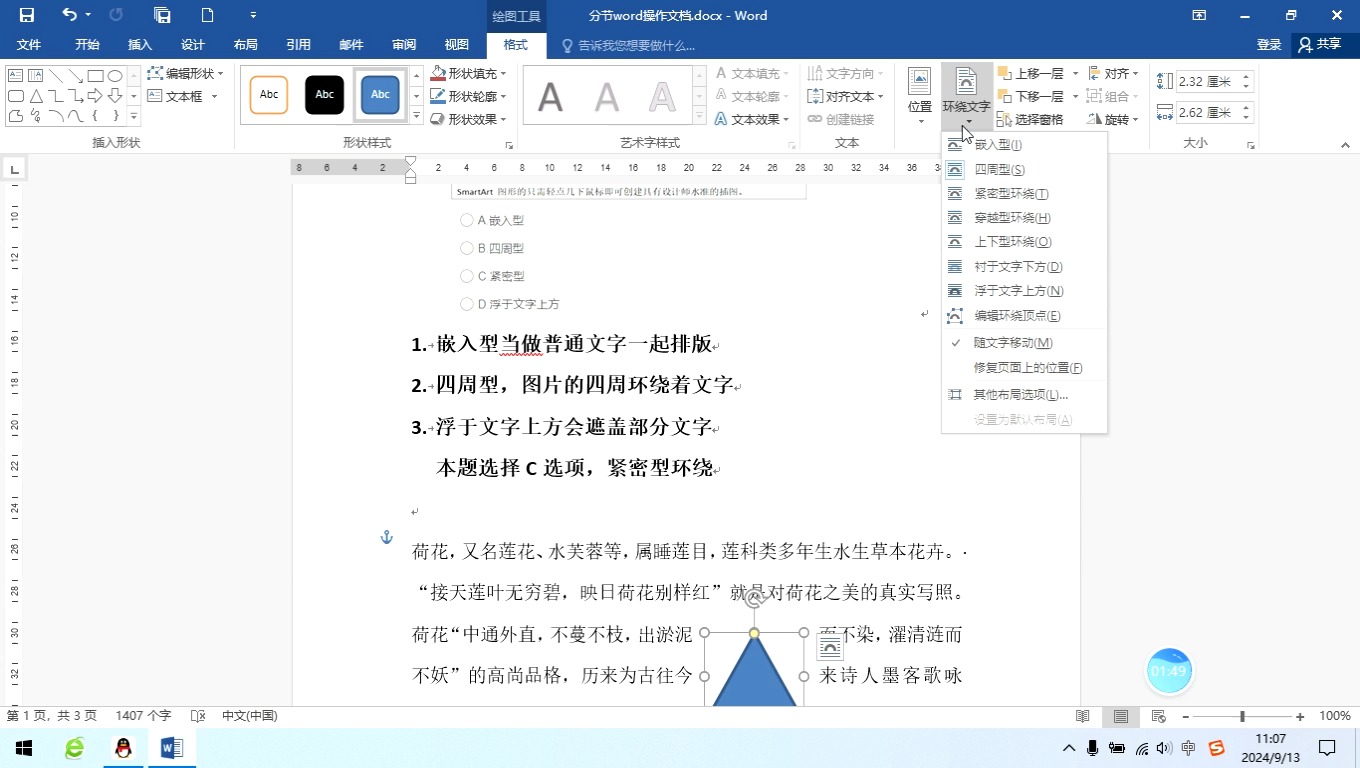Click the 共享 share button
The width and height of the screenshot is (1360, 768).
1321,45
